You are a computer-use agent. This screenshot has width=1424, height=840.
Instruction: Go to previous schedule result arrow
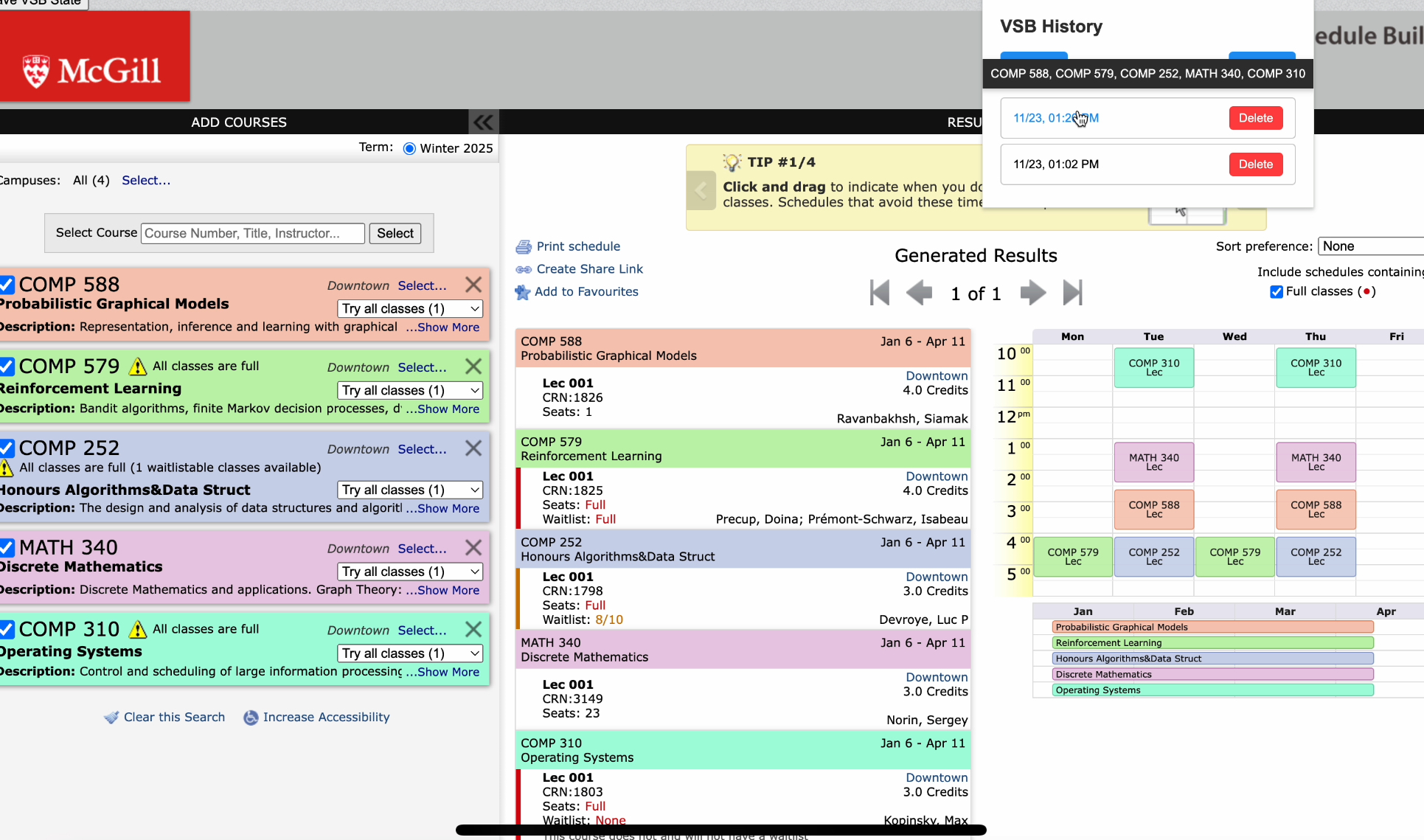[919, 293]
